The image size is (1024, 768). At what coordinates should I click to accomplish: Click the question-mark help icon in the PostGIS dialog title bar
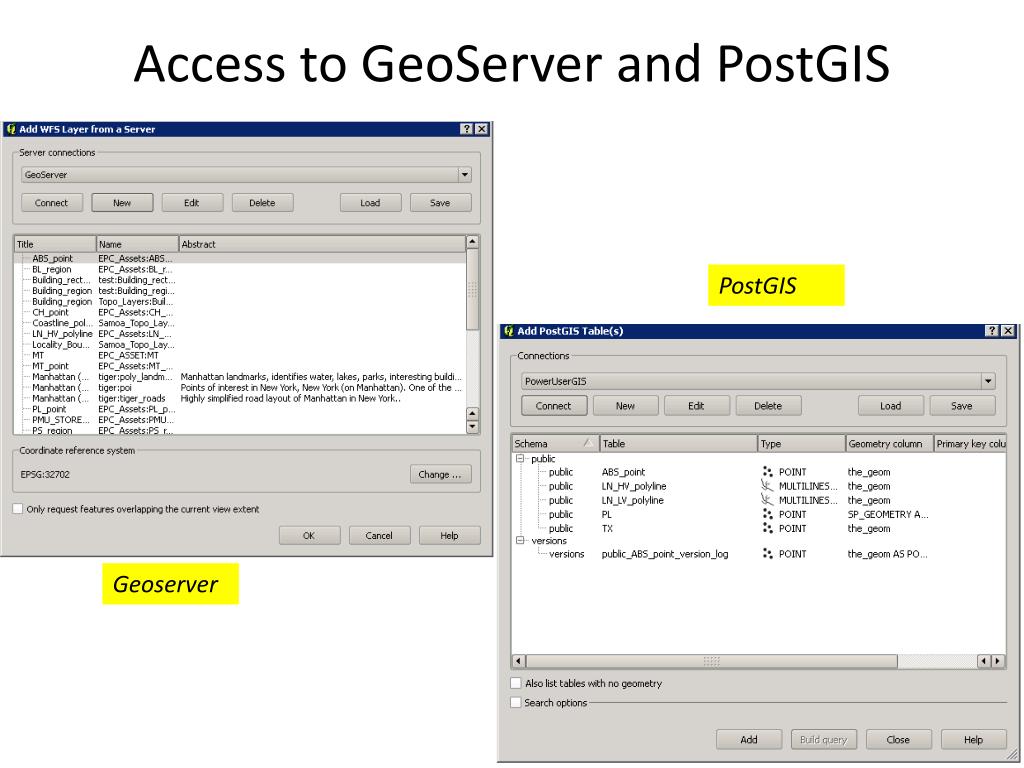click(x=992, y=331)
